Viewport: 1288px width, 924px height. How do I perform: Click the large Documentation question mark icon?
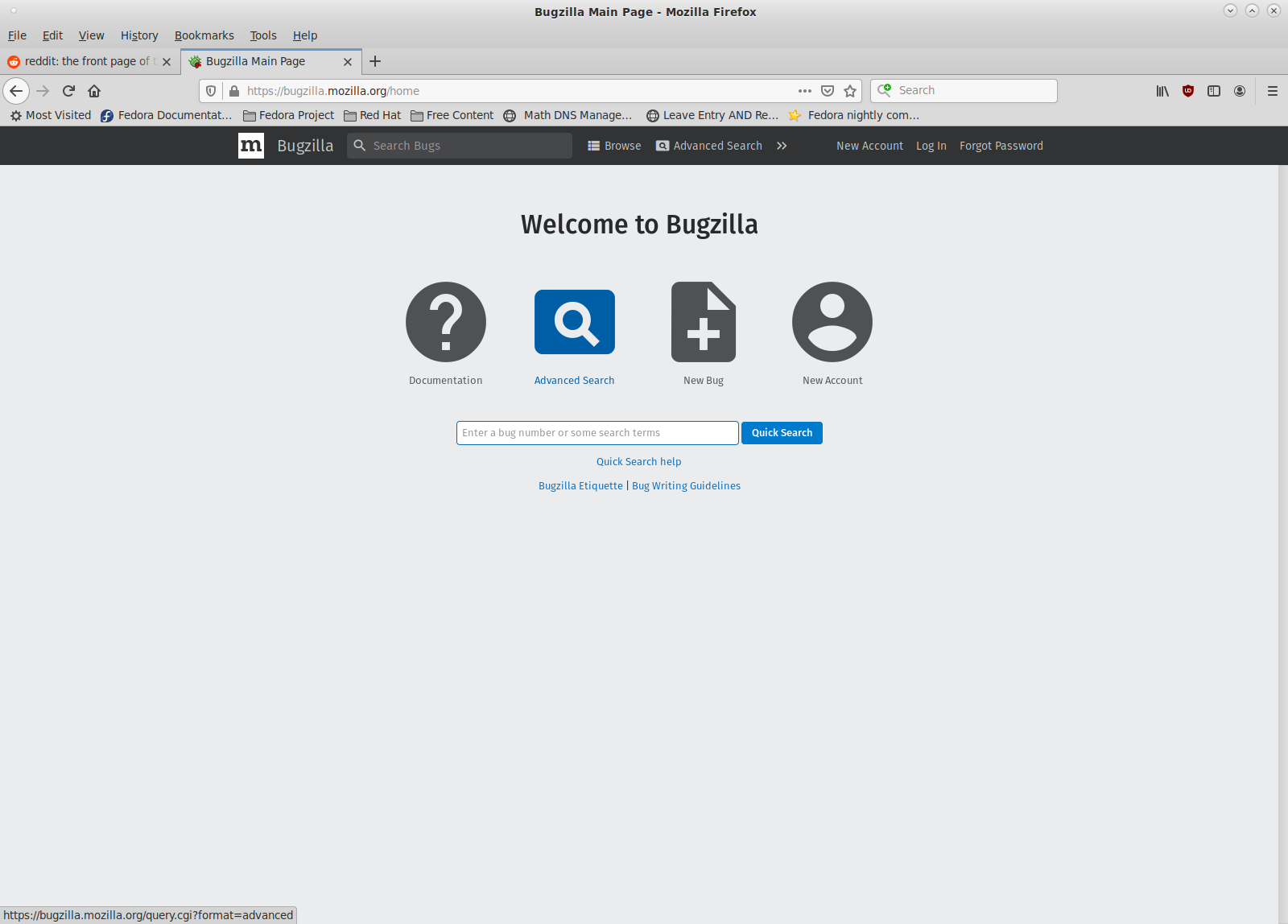(446, 322)
